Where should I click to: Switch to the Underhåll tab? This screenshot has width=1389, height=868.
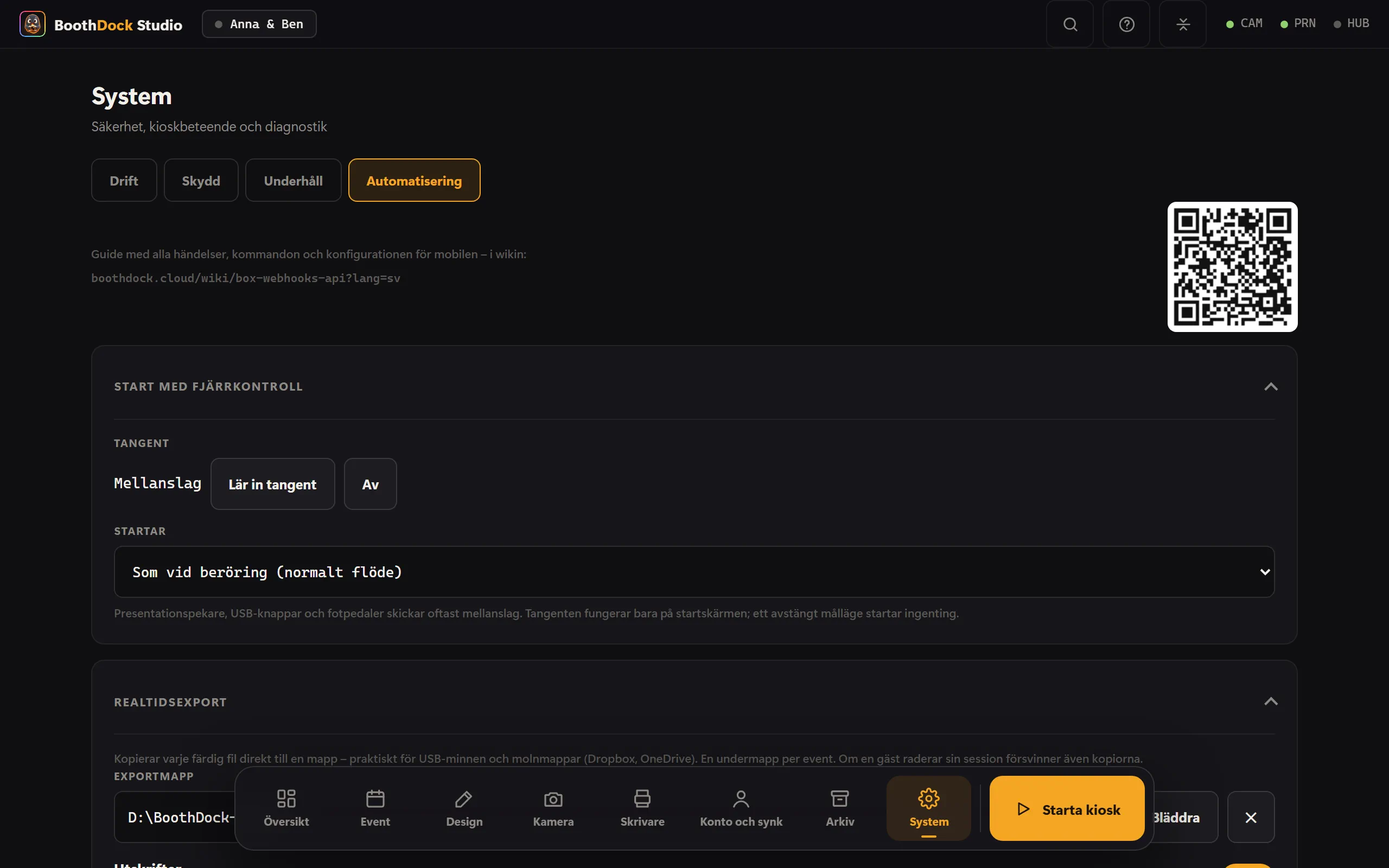[x=294, y=180]
